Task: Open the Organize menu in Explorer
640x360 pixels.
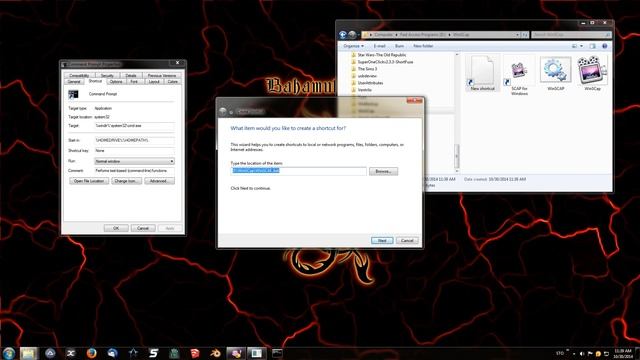Action: click(353, 46)
